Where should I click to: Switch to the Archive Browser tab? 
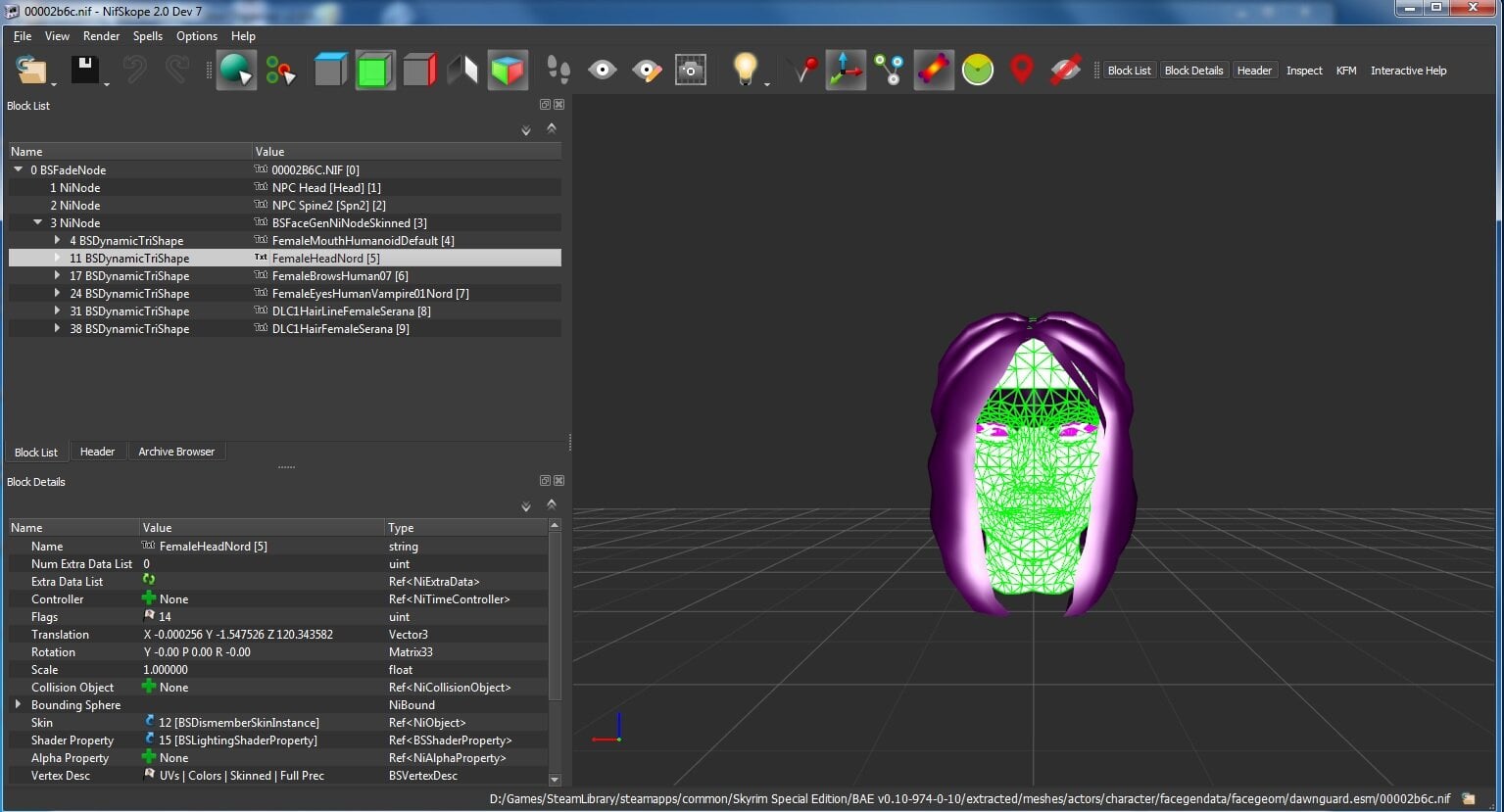[x=176, y=452]
